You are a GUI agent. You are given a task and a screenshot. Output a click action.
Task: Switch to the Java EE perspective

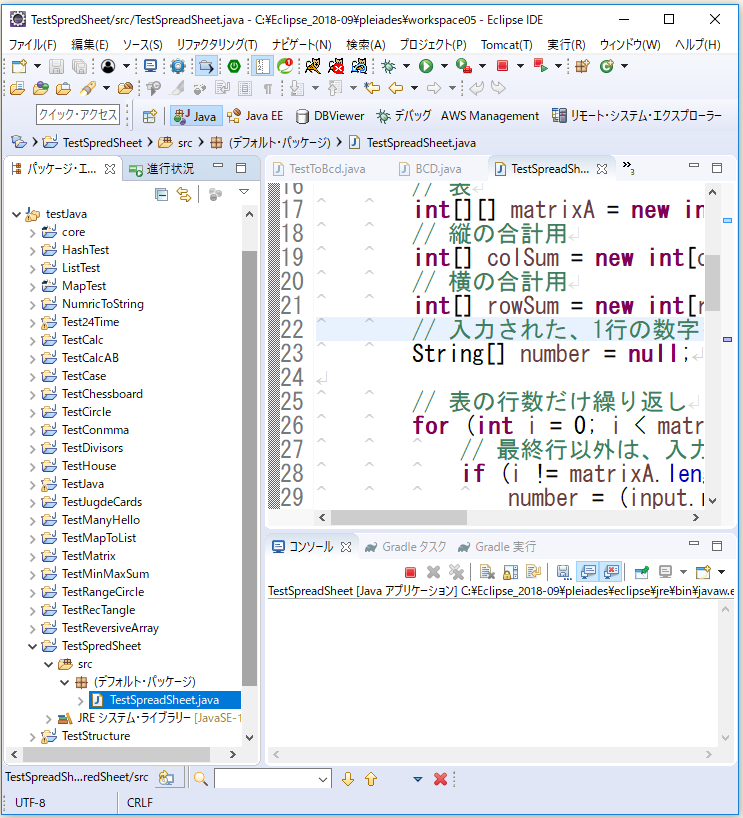255,116
